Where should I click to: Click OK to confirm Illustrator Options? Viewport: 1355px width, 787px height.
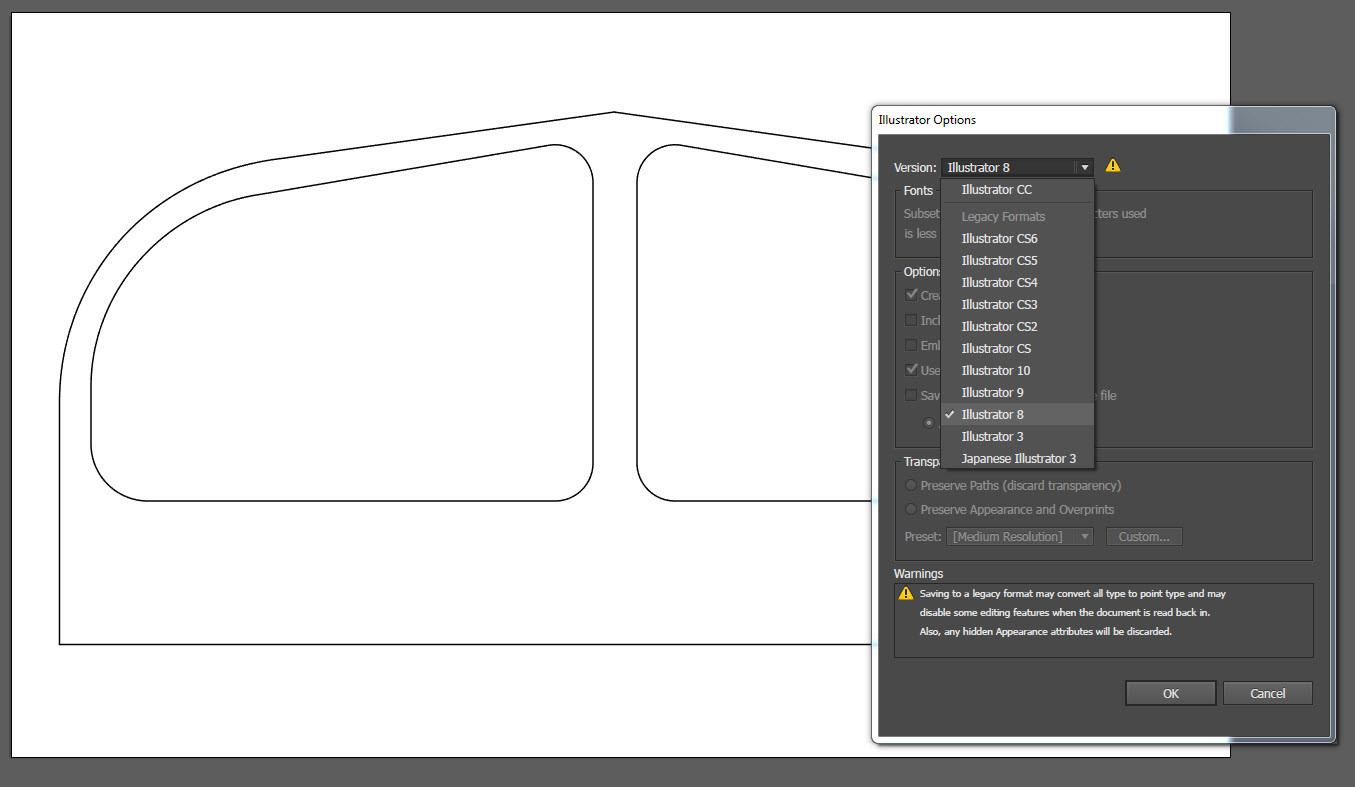[1170, 694]
